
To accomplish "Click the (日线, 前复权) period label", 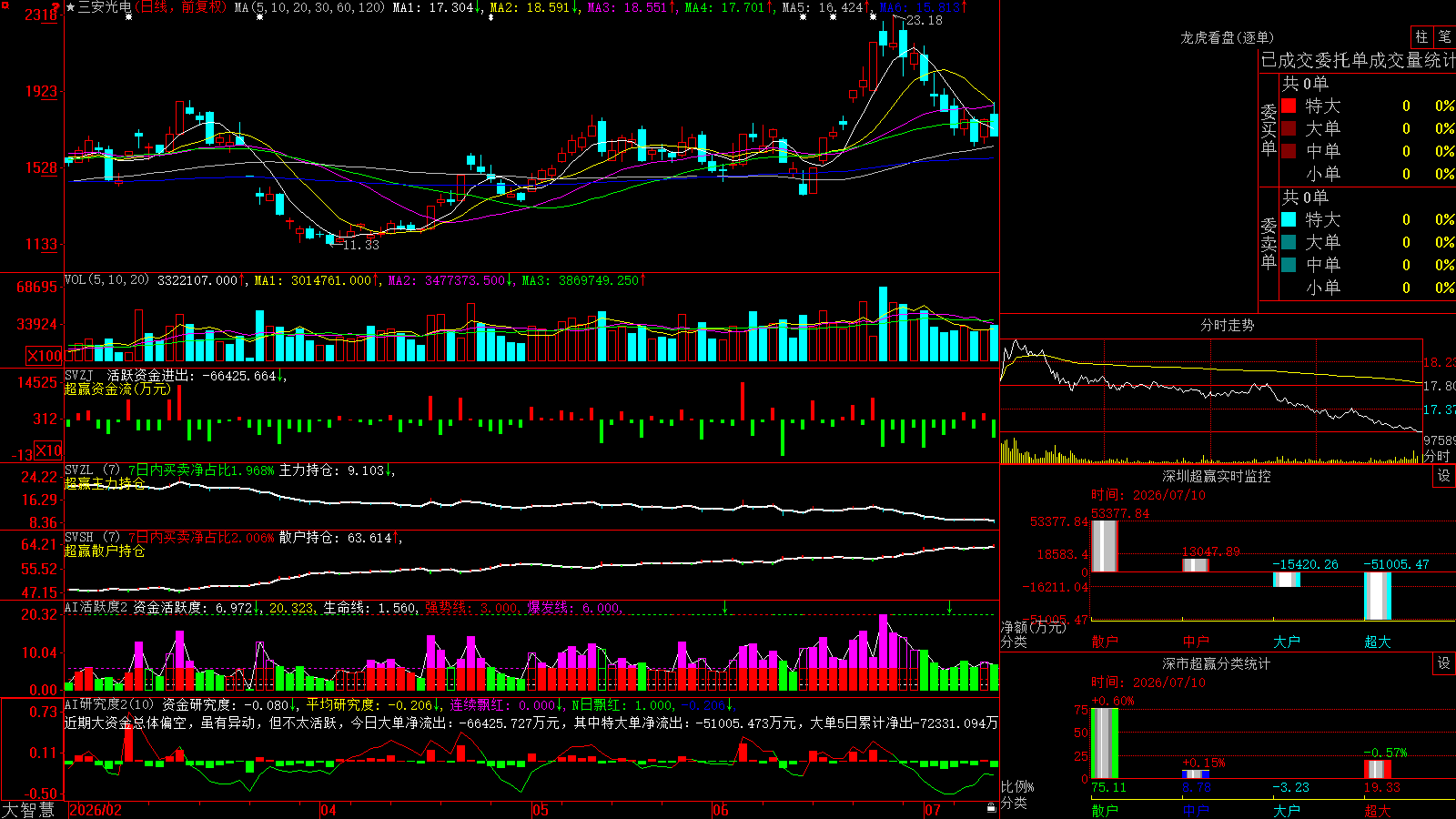I will tap(182, 7).
